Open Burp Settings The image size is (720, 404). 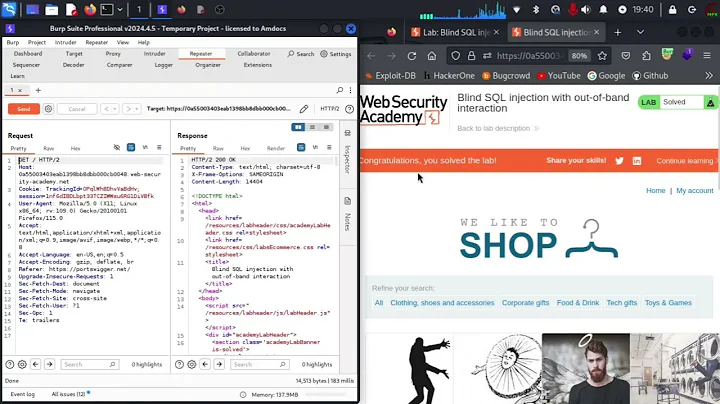(336, 54)
